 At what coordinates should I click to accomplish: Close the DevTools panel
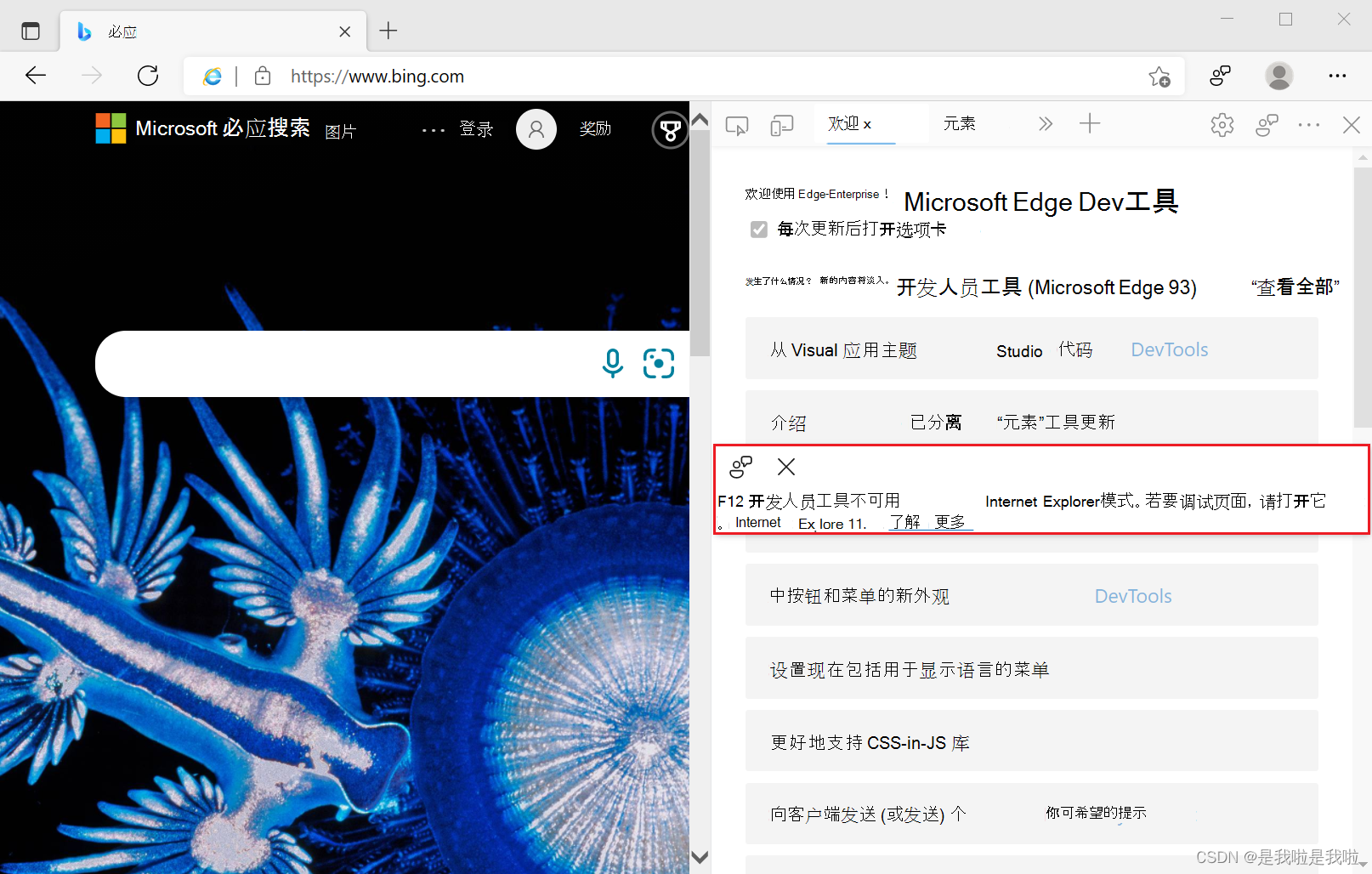point(1352,125)
